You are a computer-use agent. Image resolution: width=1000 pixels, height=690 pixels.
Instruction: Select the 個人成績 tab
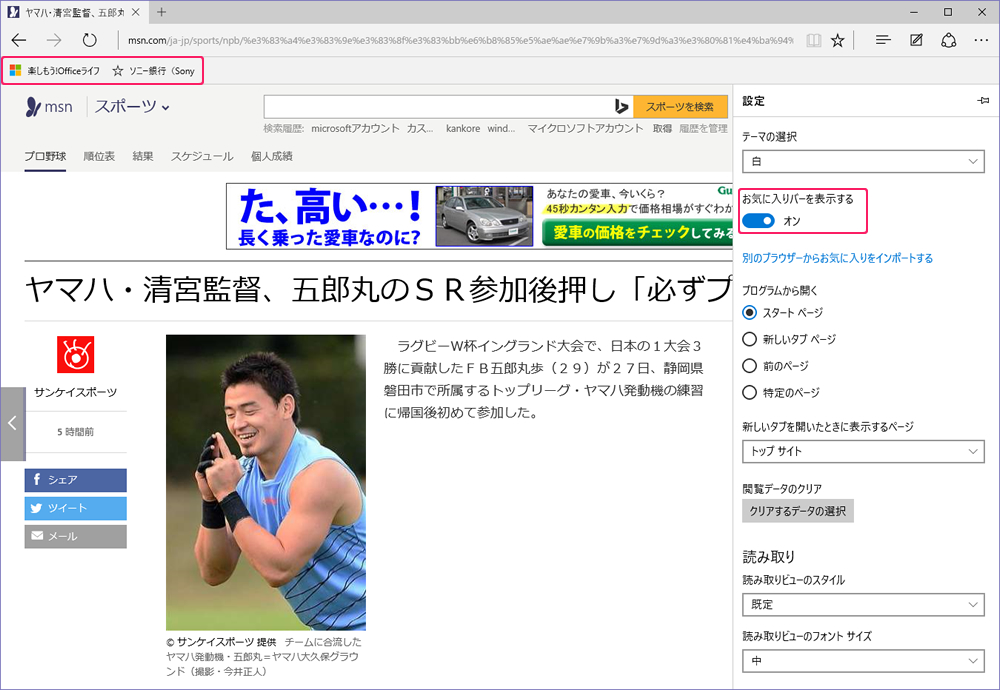(x=272, y=156)
